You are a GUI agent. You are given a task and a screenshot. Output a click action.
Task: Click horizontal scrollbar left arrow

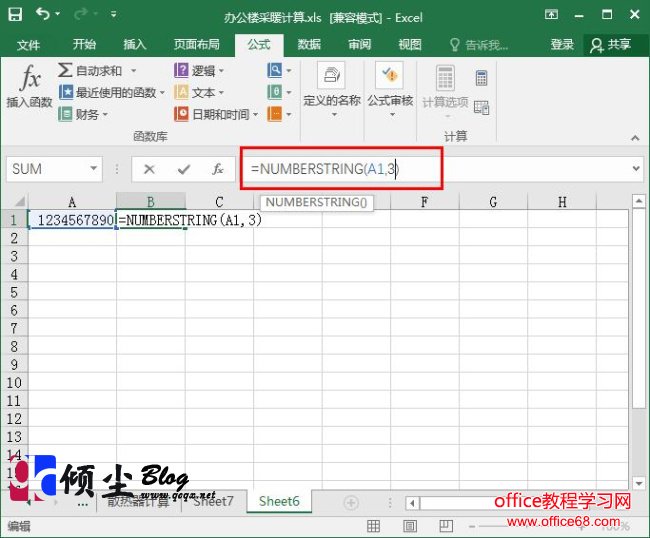point(412,503)
